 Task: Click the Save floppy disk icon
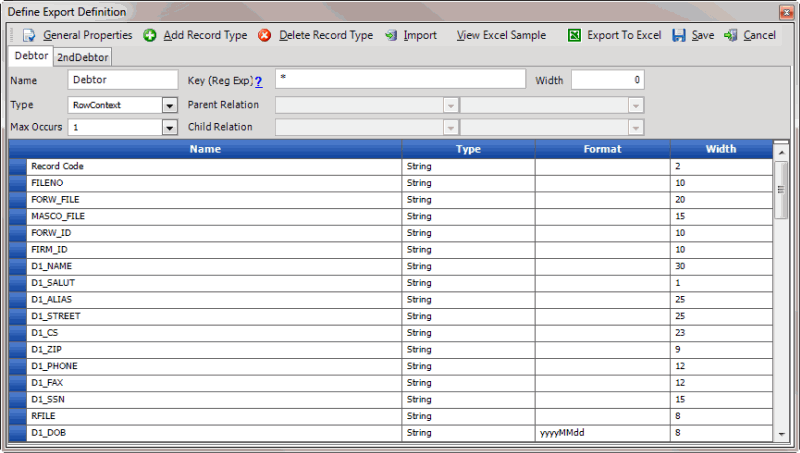click(x=679, y=35)
